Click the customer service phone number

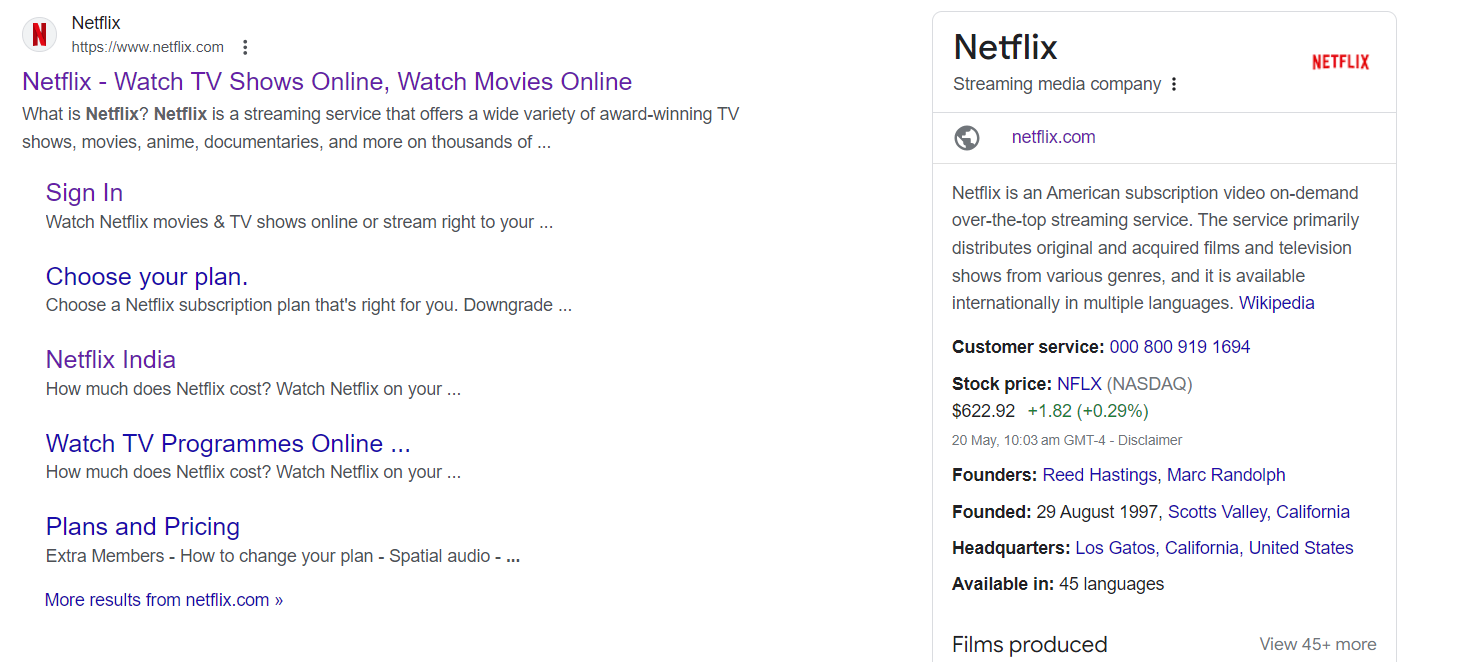coord(1179,346)
